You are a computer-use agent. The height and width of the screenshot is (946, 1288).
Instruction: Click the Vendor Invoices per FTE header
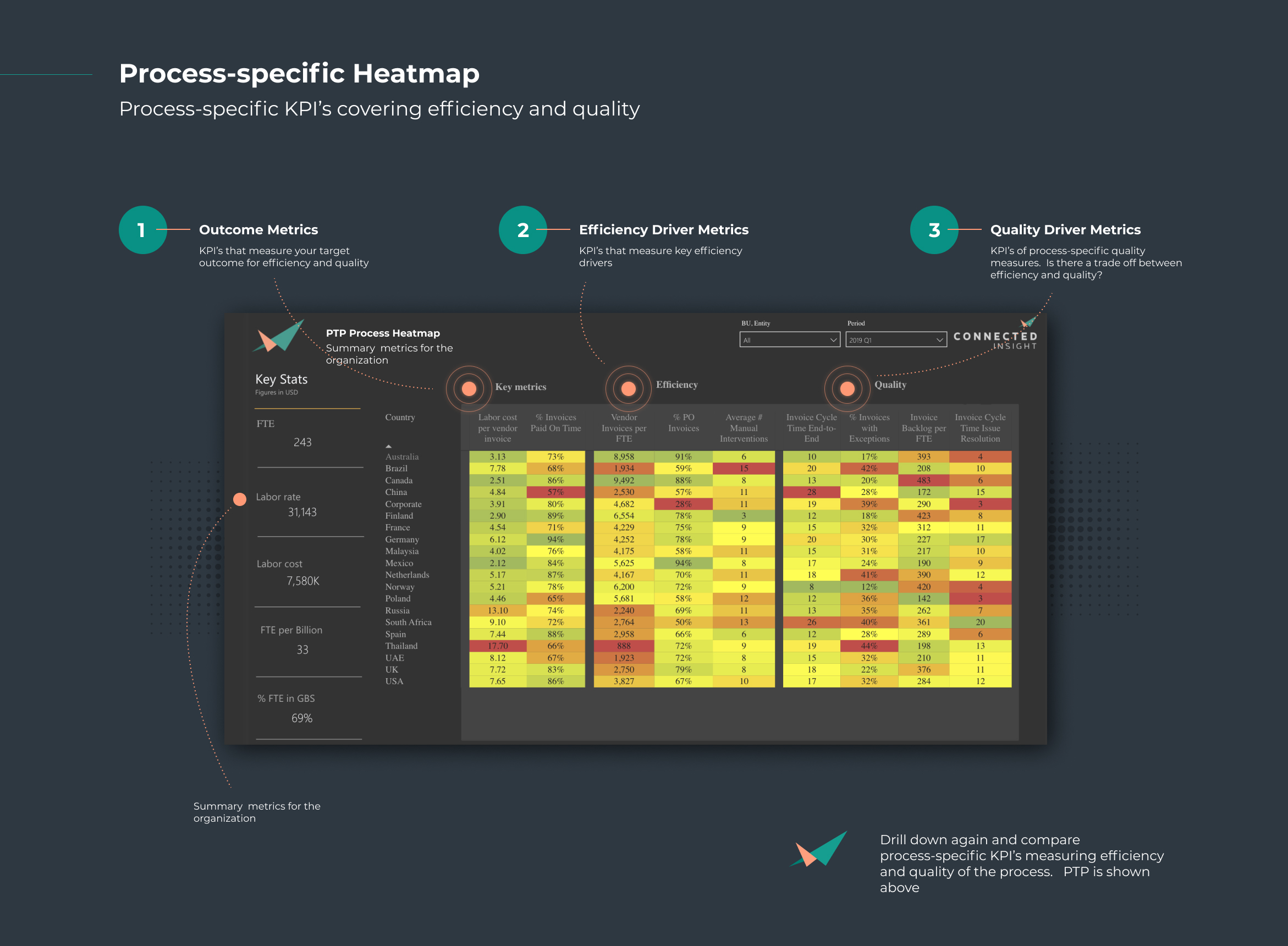[624, 428]
